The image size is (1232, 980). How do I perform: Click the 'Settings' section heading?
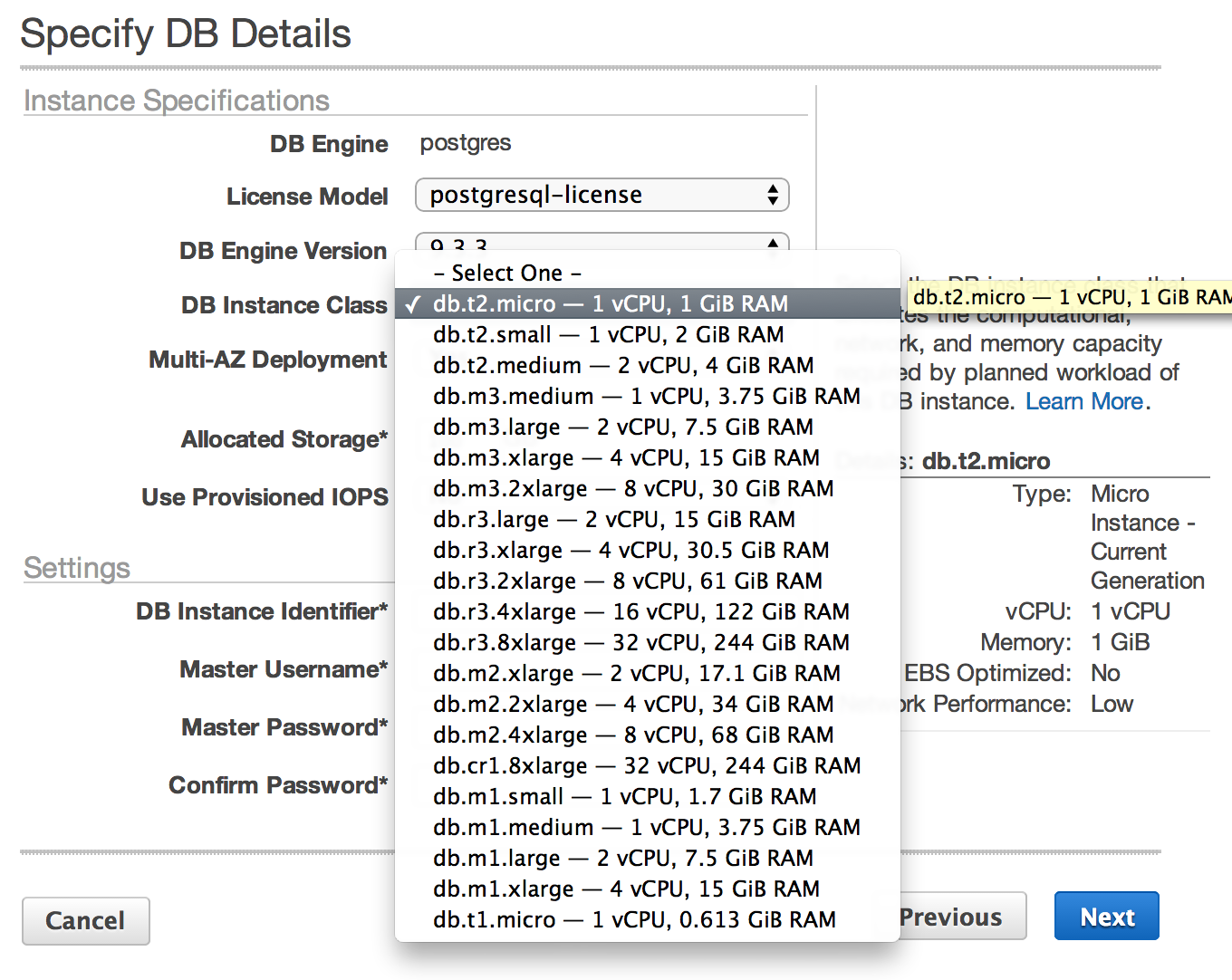point(77,568)
